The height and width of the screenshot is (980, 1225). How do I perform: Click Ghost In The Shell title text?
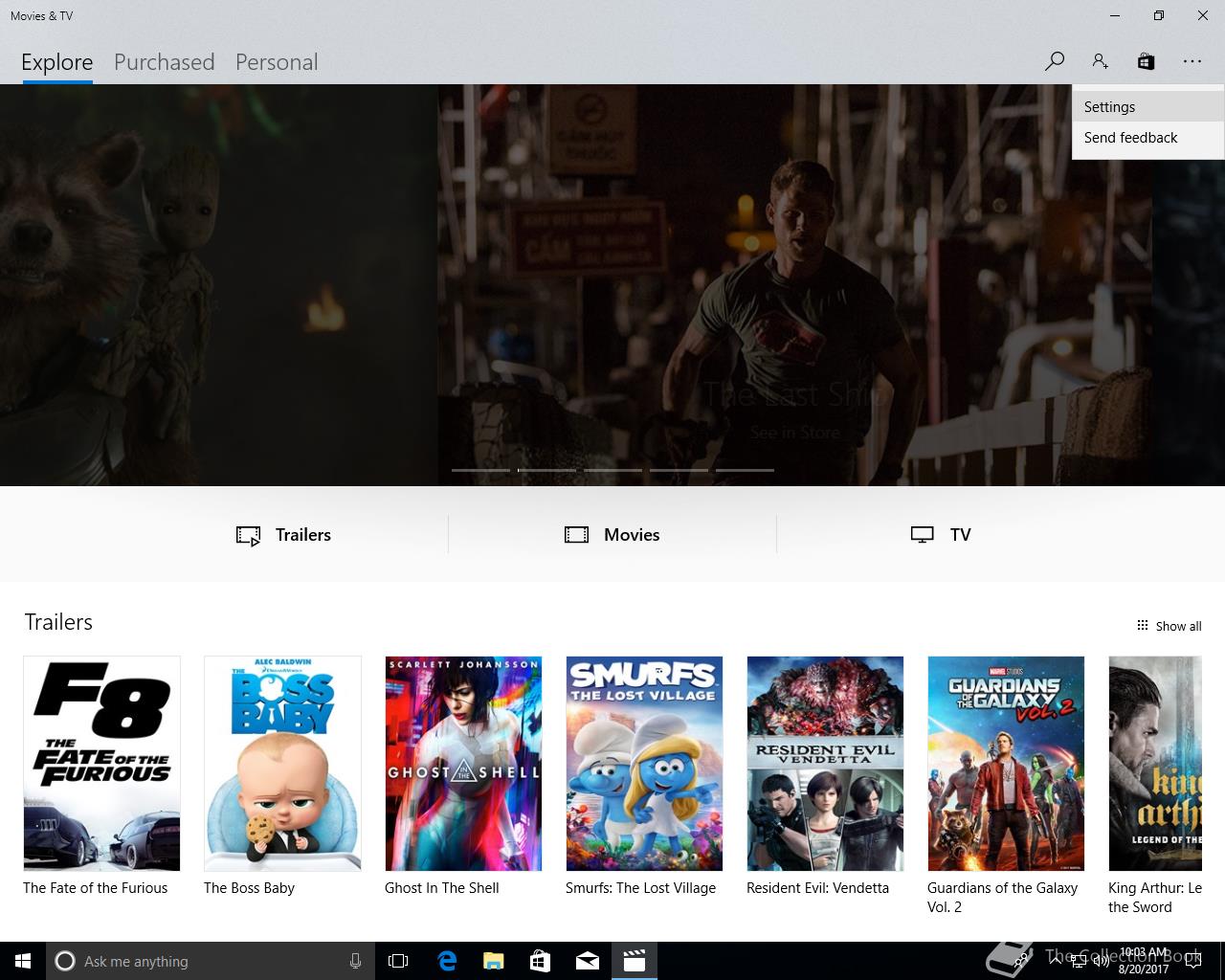click(x=442, y=888)
